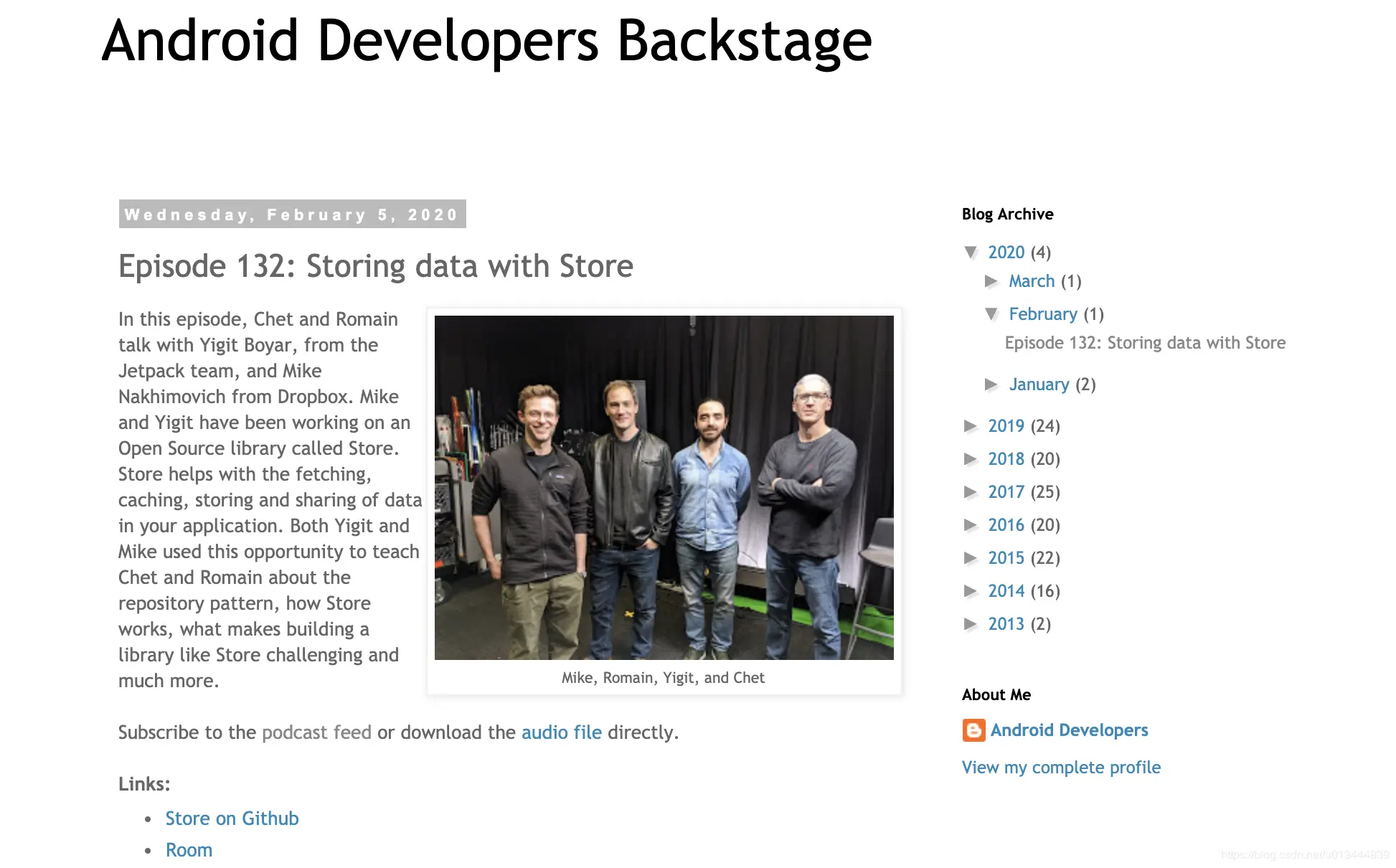
Task: Collapse the February archive triangle
Action: click(991, 313)
